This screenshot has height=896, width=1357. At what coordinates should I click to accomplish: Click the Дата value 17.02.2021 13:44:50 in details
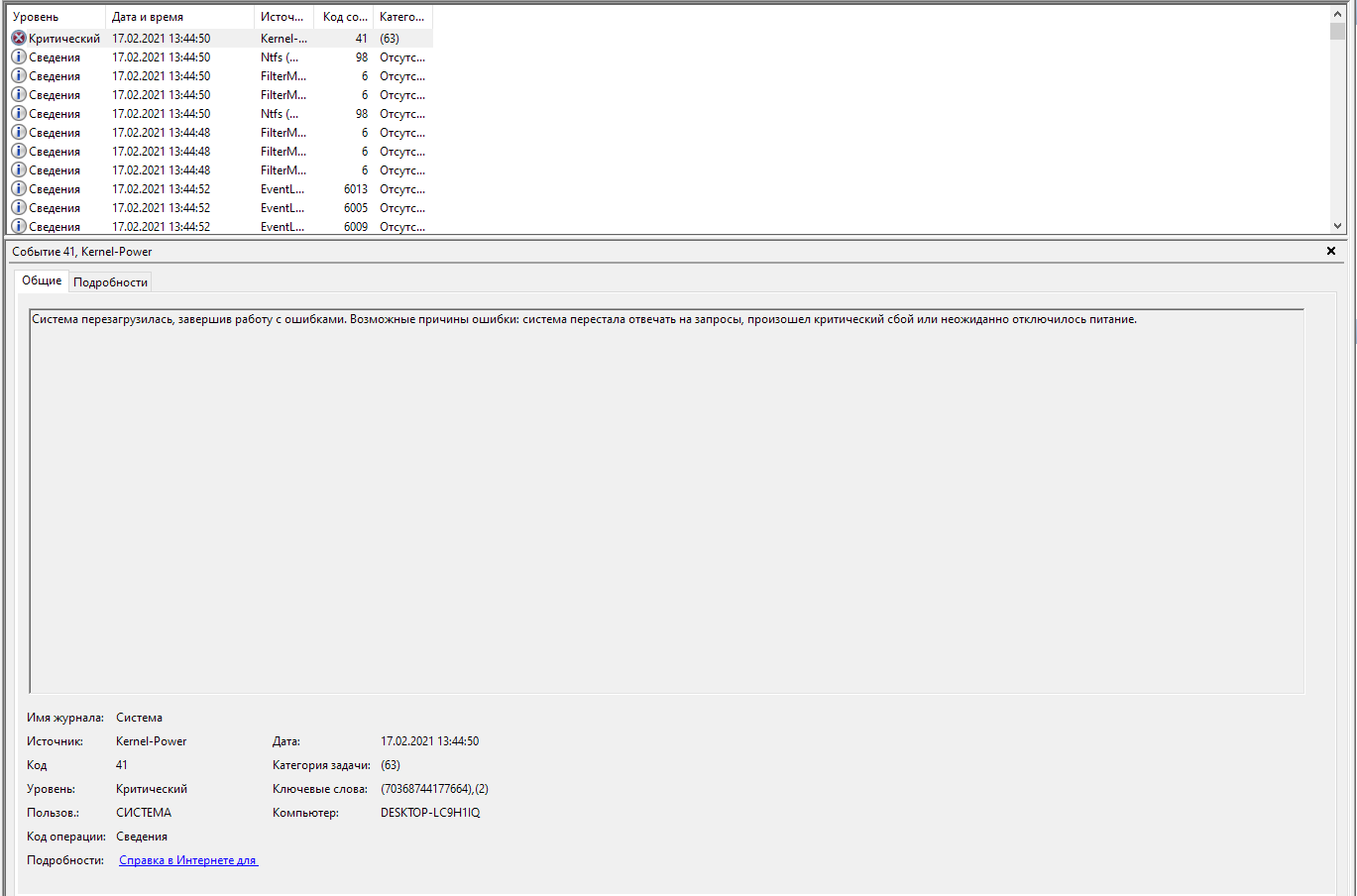(429, 741)
